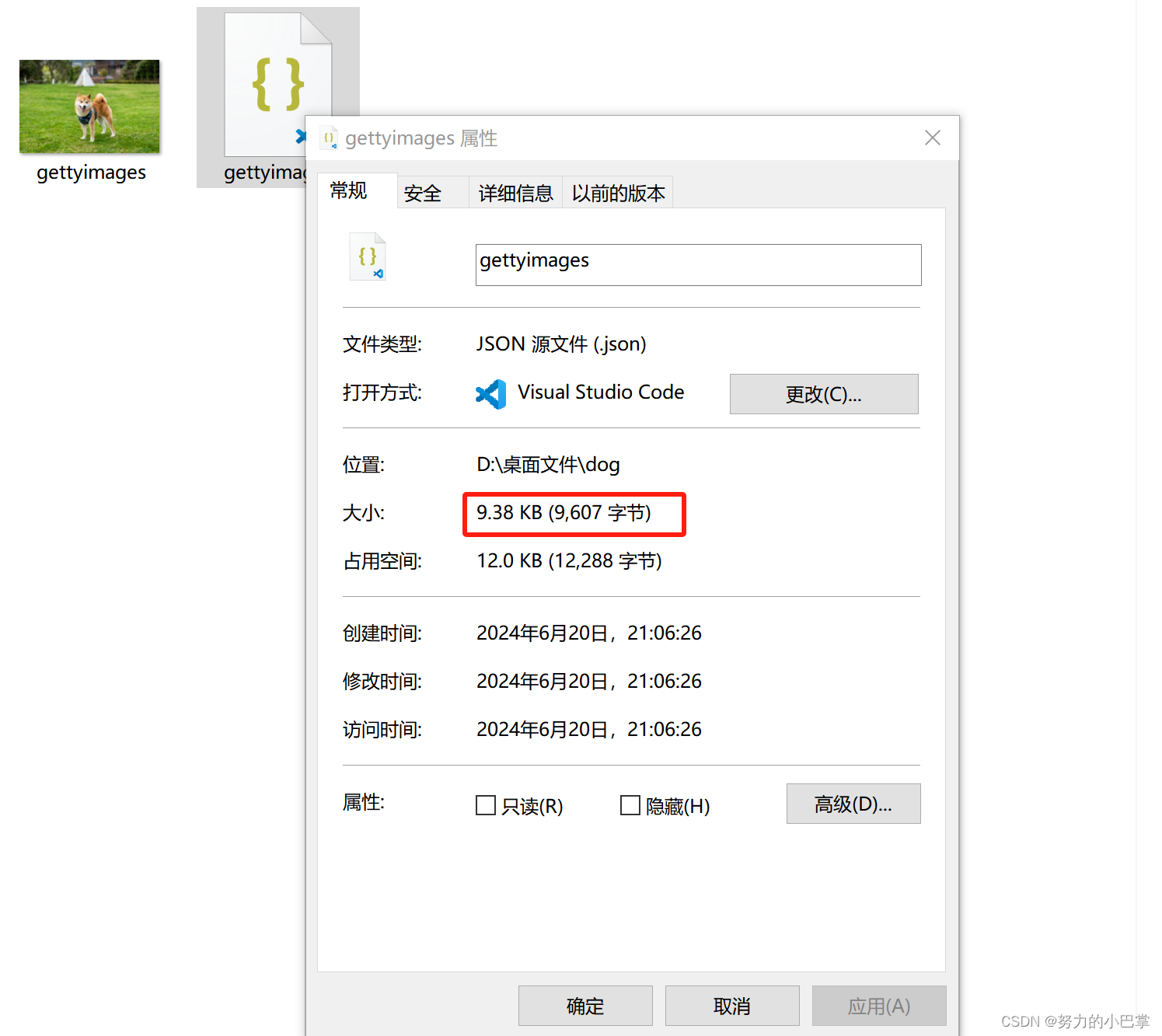The image size is (1162, 1036).
Task: Close the gettyimages properties dialog
Action: click(x=933, y=138)
